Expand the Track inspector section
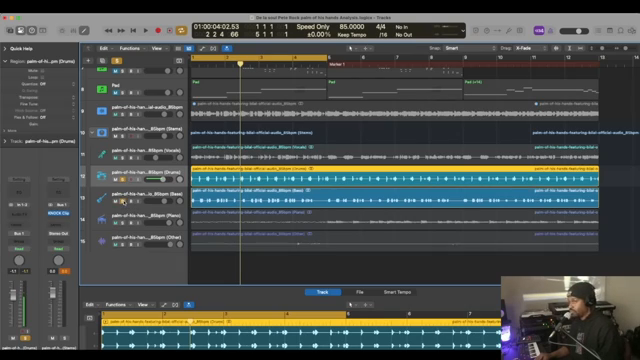Screen dimensions: 640x360 [5, 141]
